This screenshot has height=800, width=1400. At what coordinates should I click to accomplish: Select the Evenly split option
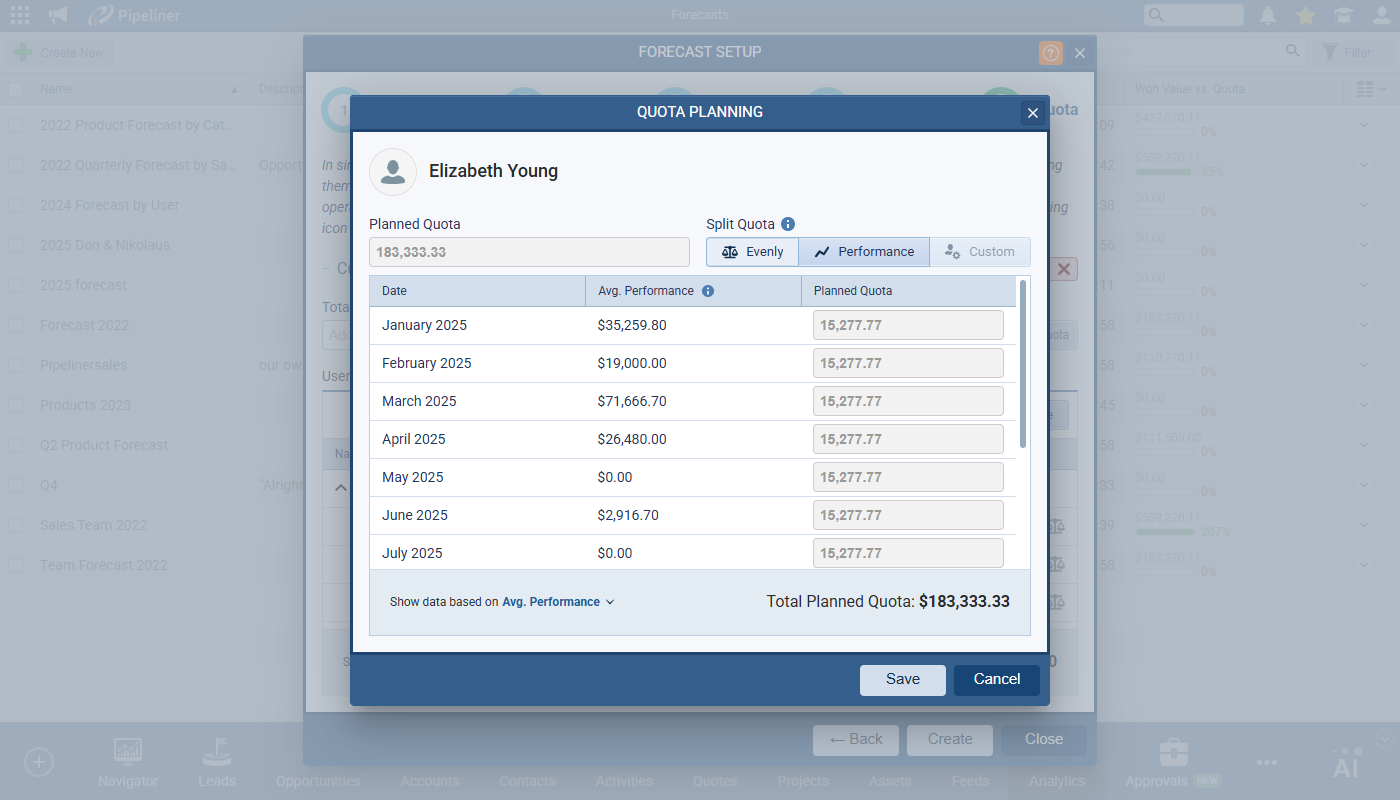pyautogui.click(x=752, y=252)
